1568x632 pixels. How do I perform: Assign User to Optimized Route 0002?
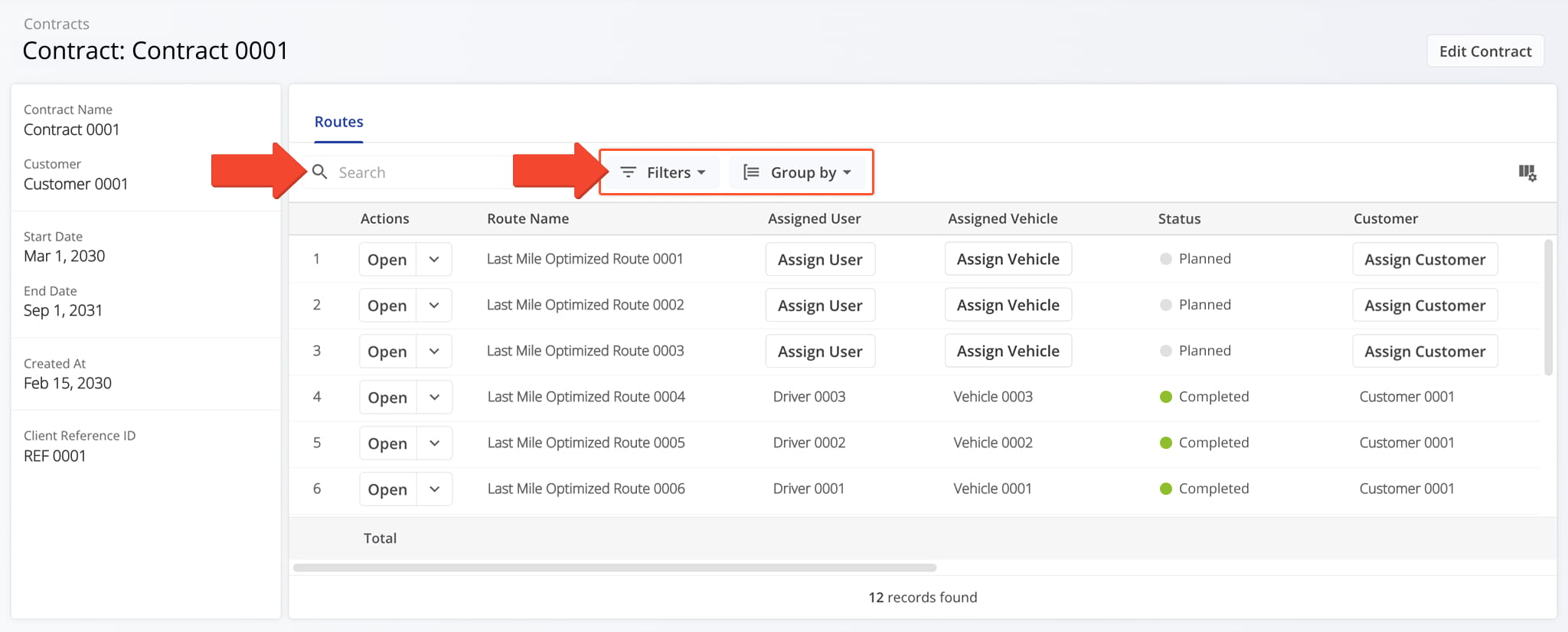[819, 306]
